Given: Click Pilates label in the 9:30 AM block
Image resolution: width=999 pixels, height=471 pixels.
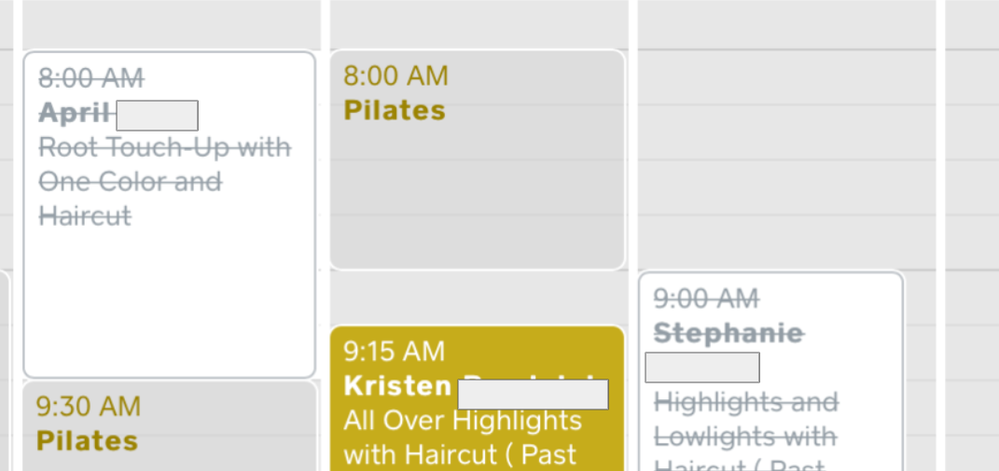Looking at the screenshot, I should tap(87, 440).
